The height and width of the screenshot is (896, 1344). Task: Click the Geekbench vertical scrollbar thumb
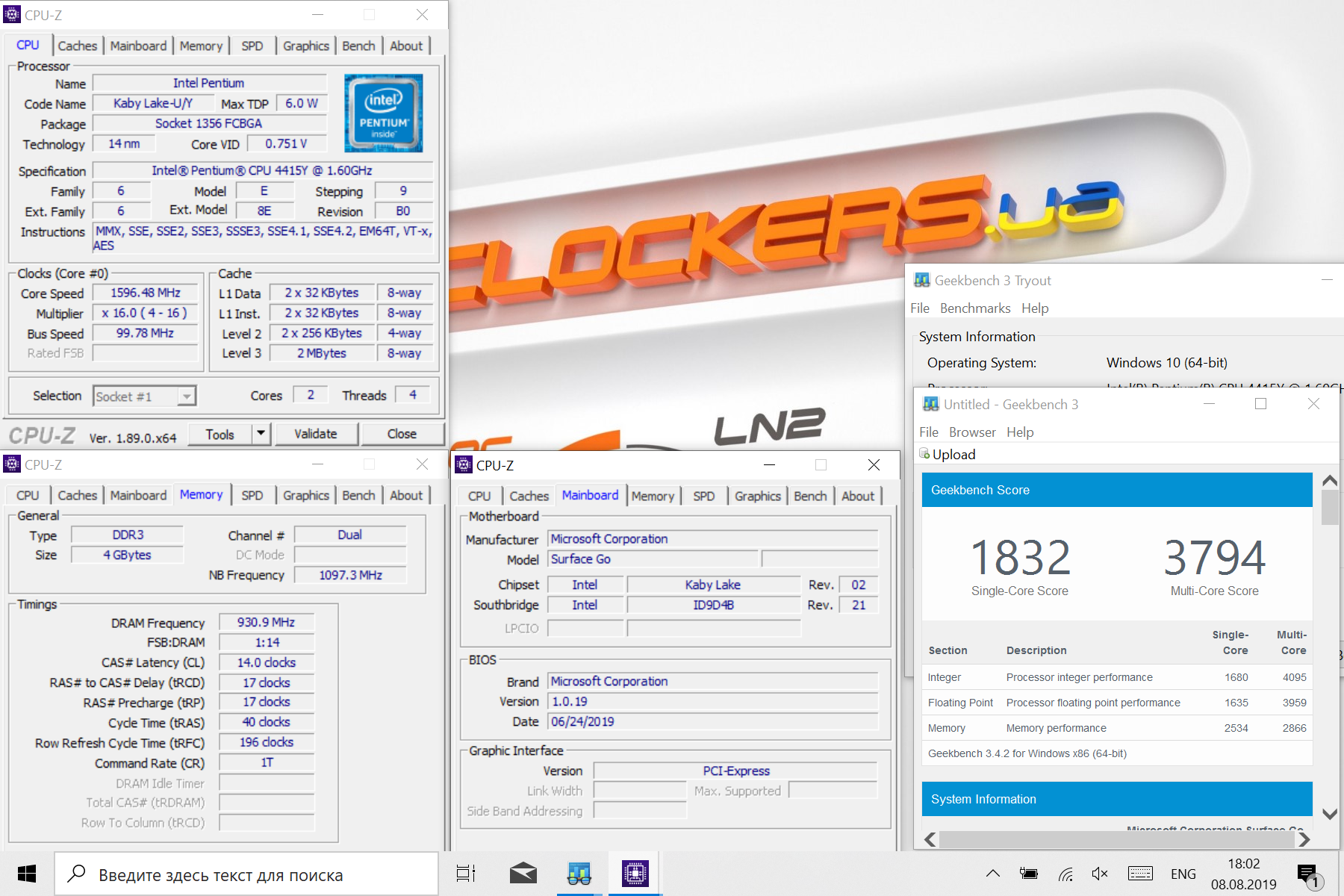[1330, 508]
